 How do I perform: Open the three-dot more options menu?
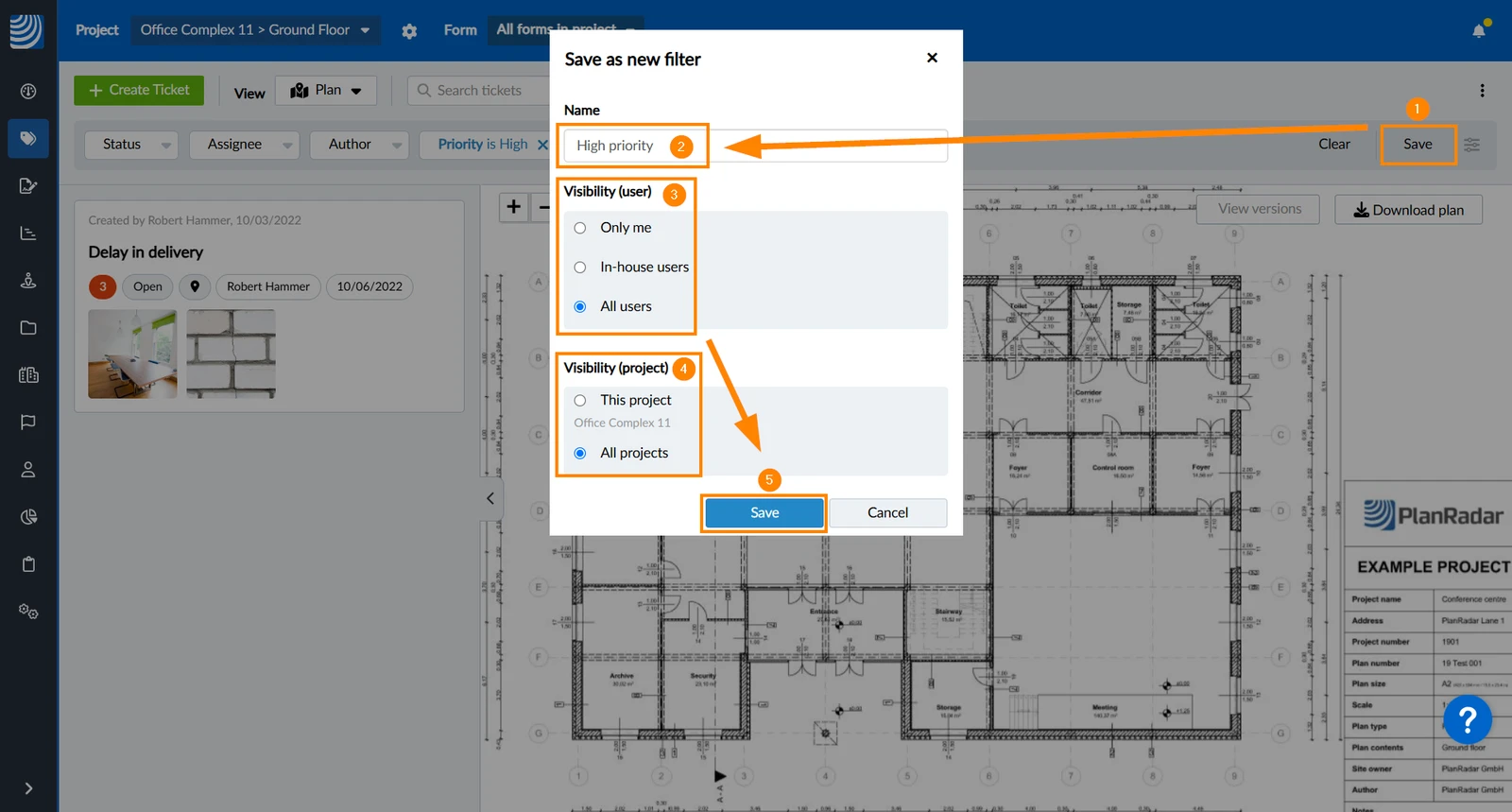(x=1482, y=91)
